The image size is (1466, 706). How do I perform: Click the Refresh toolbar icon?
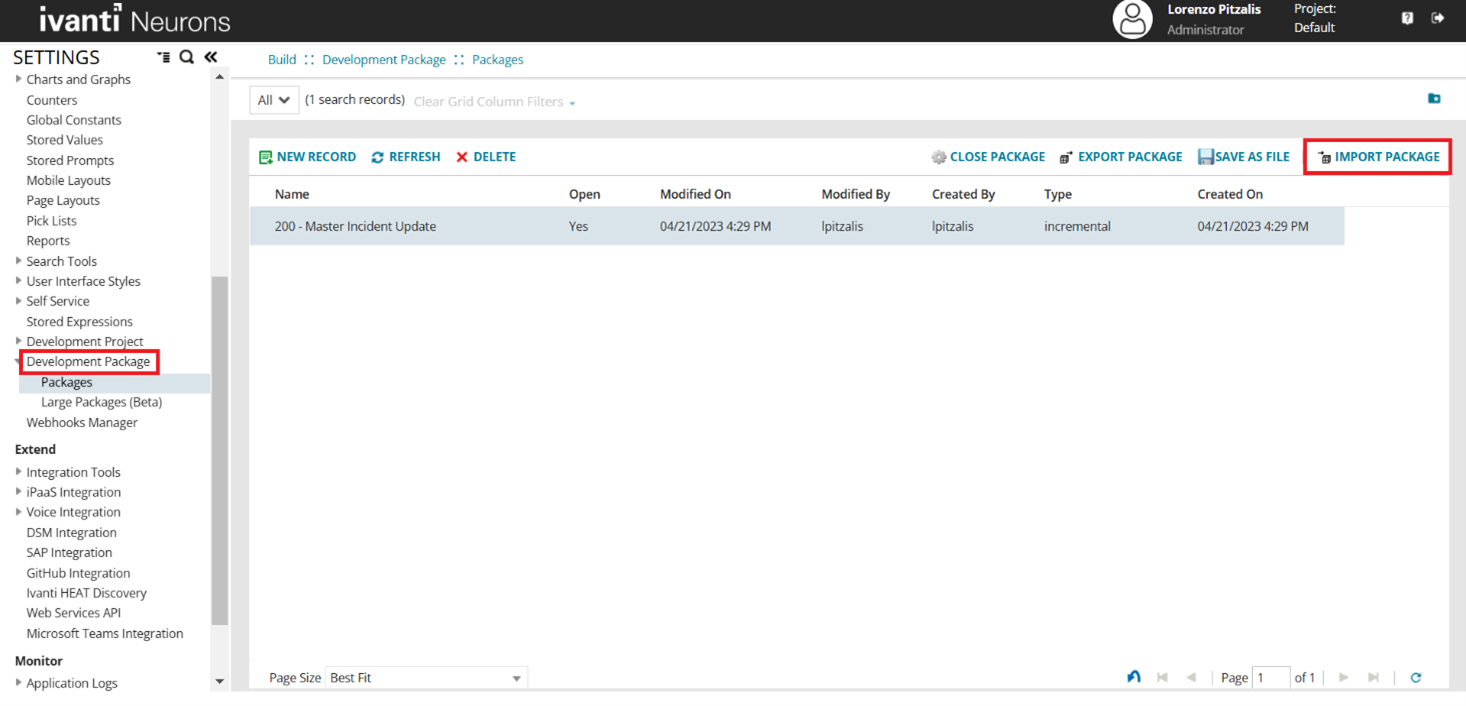(x=377, y=157)
